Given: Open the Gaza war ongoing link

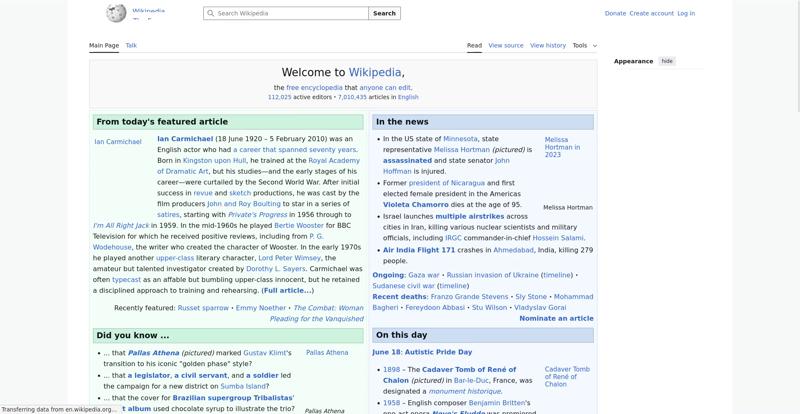Looking at the screenshot, I should (423, 275).
